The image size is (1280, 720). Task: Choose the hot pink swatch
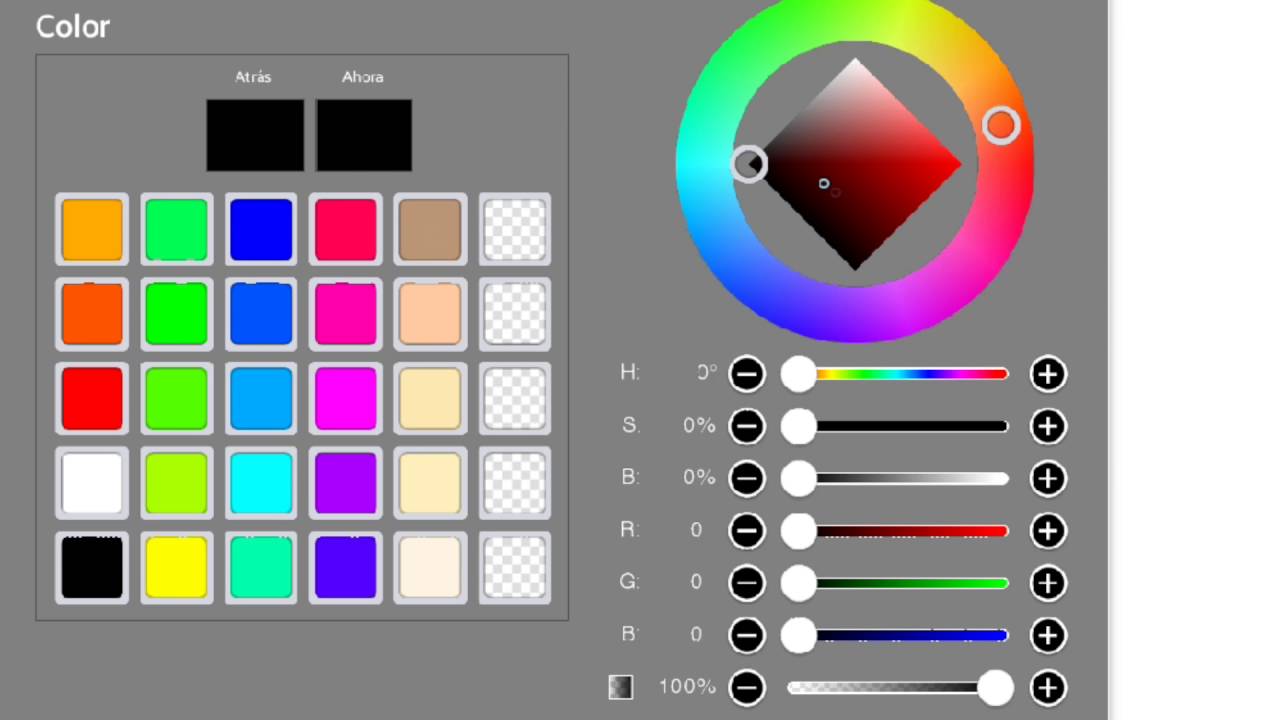tap(346, 314)
